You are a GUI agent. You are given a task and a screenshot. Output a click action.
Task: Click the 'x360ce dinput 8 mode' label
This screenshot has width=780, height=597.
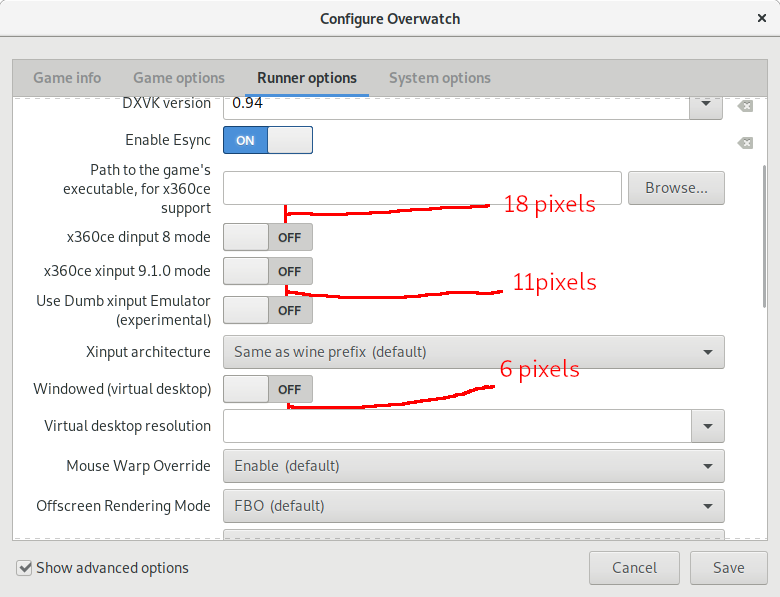pos(139,237)
